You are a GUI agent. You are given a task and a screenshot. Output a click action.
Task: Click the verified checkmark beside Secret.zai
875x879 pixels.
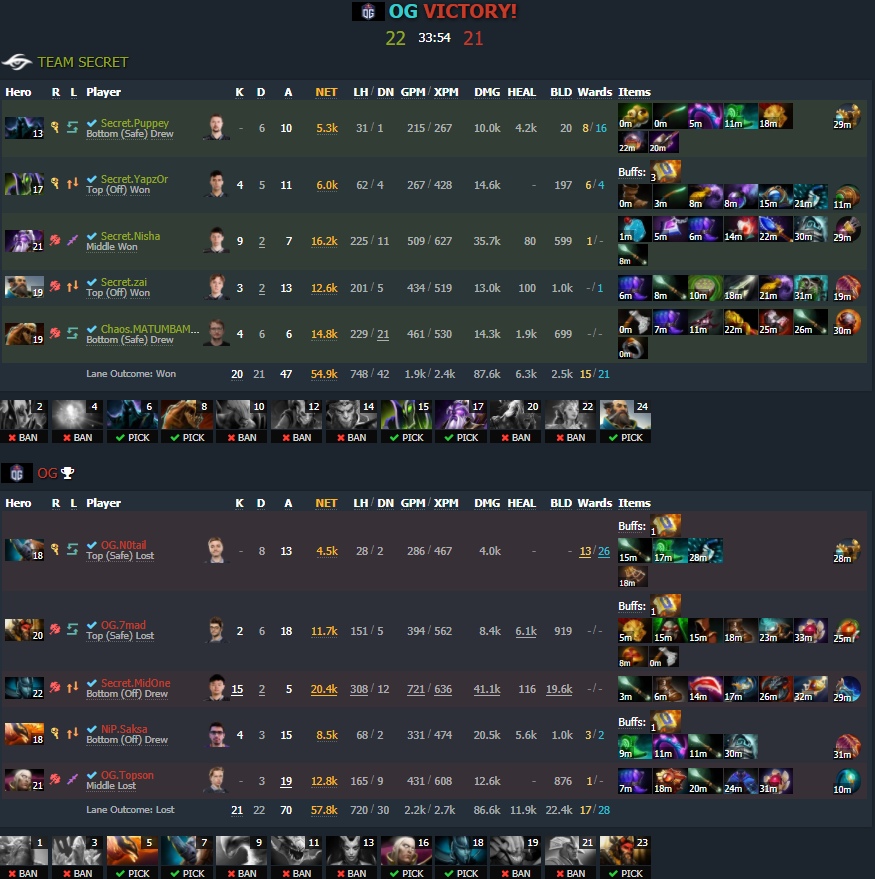[x=92, y=282]
